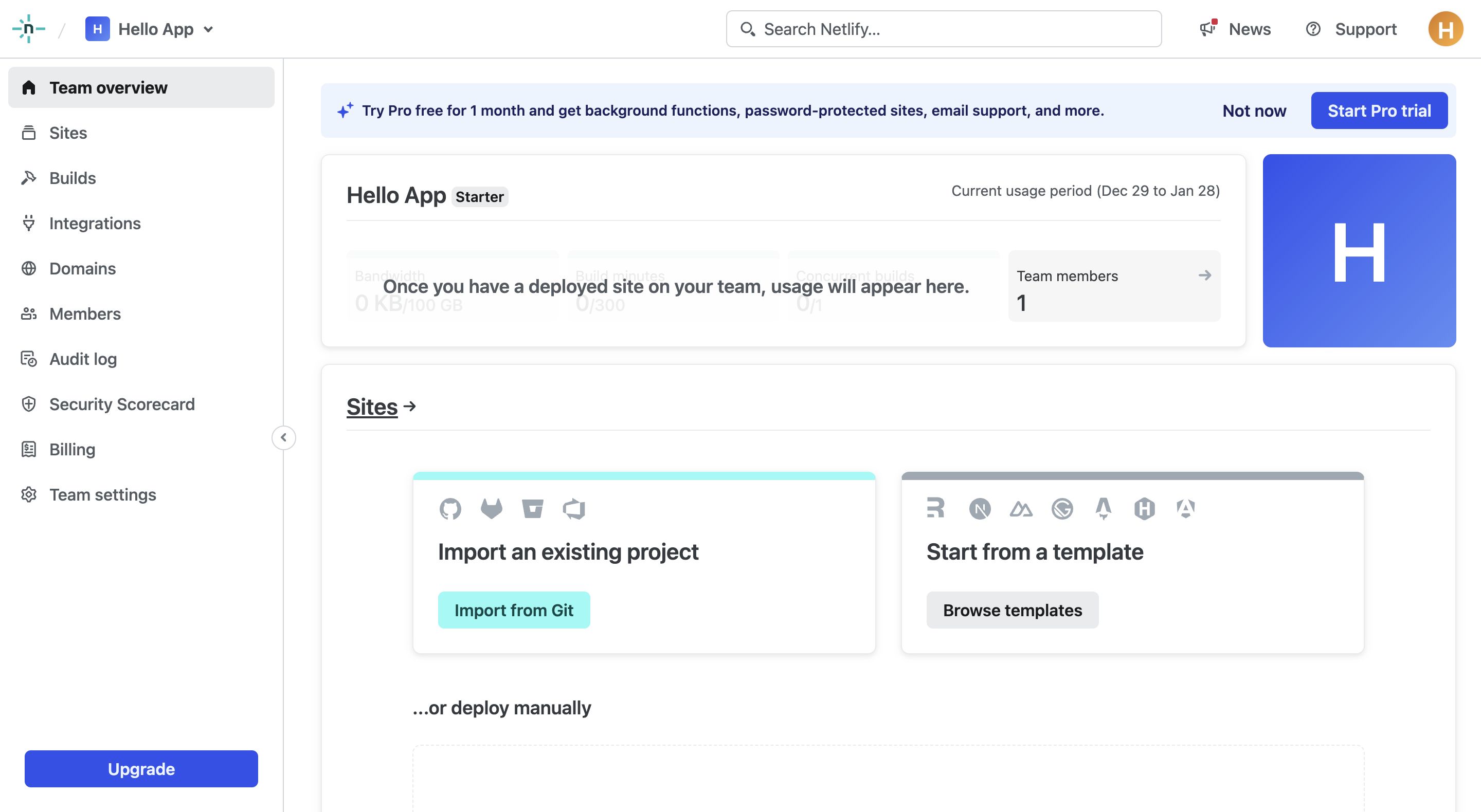Click the Billing receipt icon
1481x812 pixels.
pos(29,449)
